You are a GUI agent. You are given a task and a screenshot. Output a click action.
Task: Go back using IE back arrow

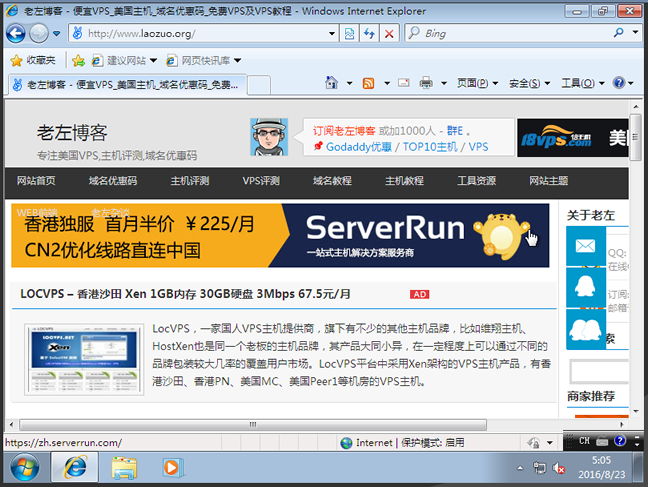point(16,33)
